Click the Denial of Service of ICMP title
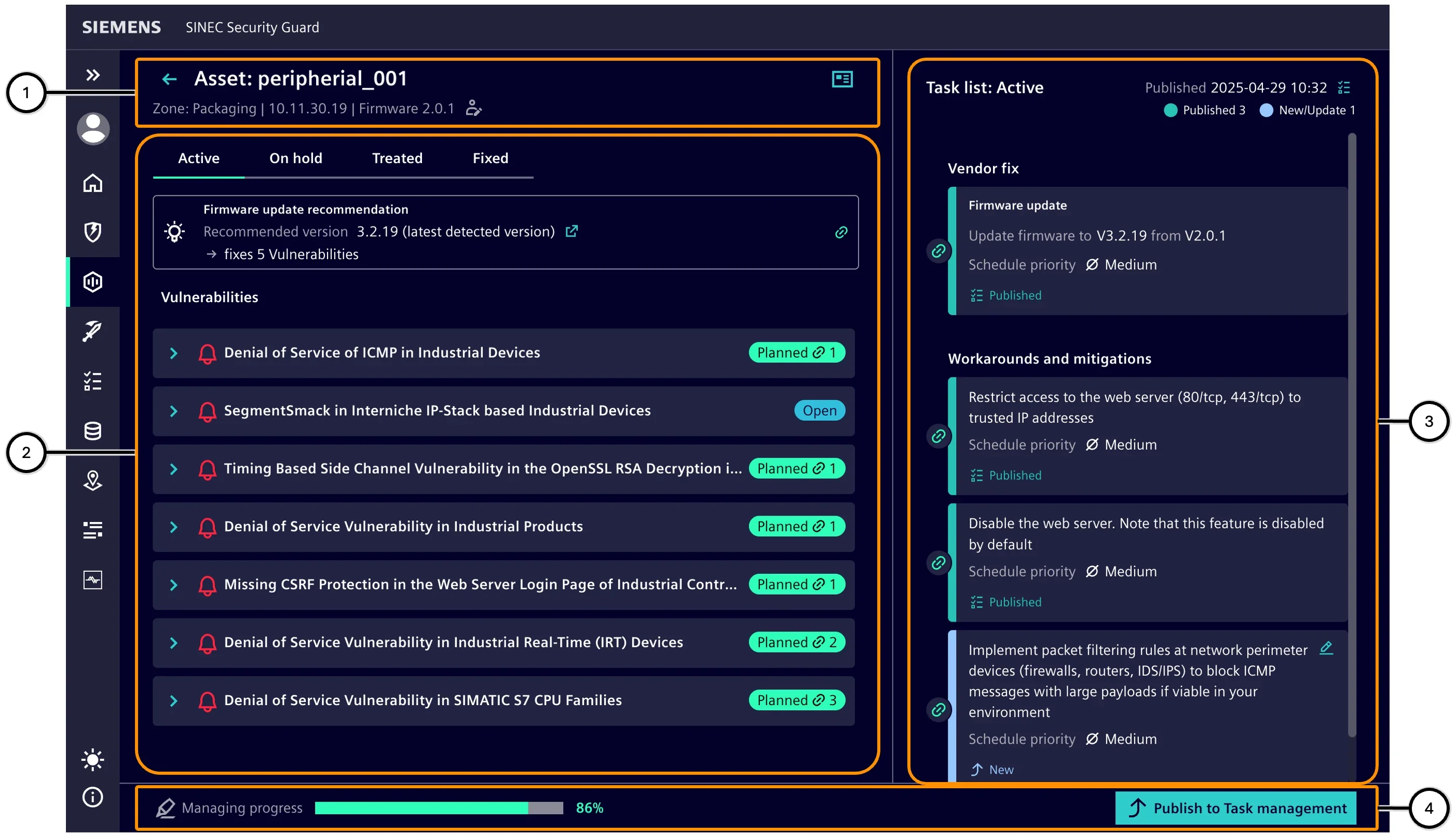This screenshot has height=835, width=1456. click(383, 353)
